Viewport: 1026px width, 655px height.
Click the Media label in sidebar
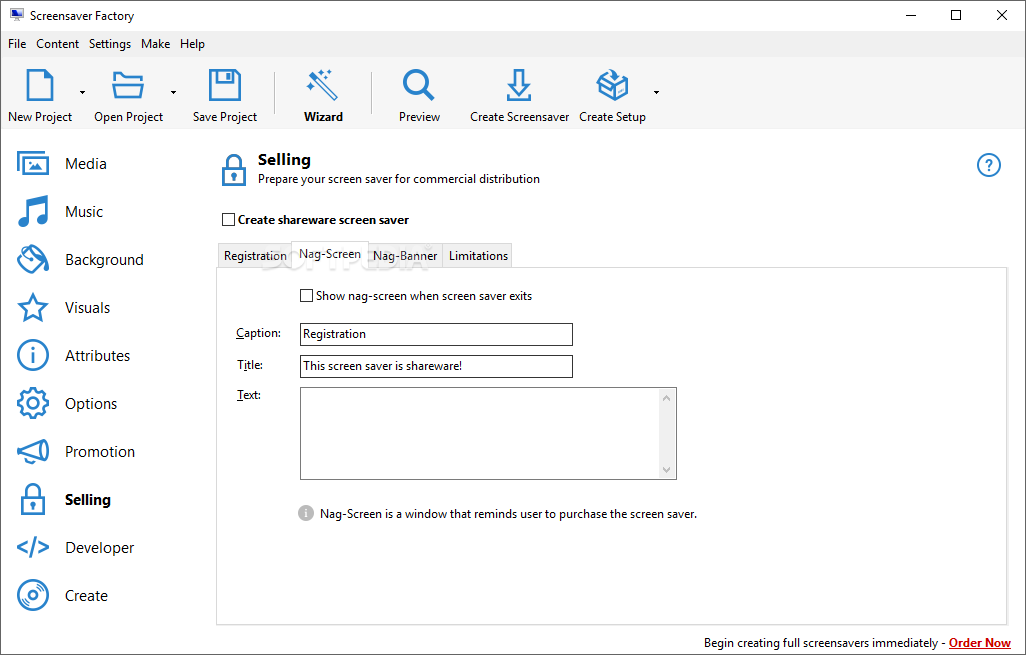[86, 164]
